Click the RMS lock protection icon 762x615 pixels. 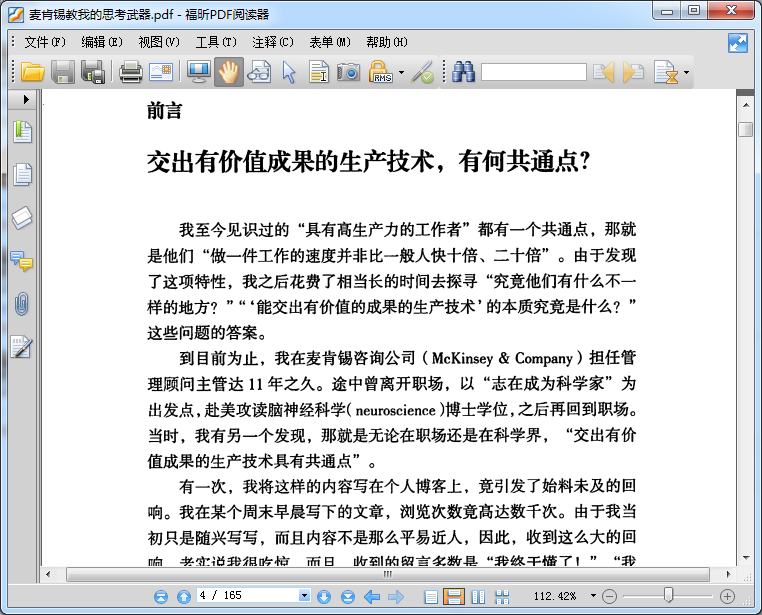coord(380,72)
